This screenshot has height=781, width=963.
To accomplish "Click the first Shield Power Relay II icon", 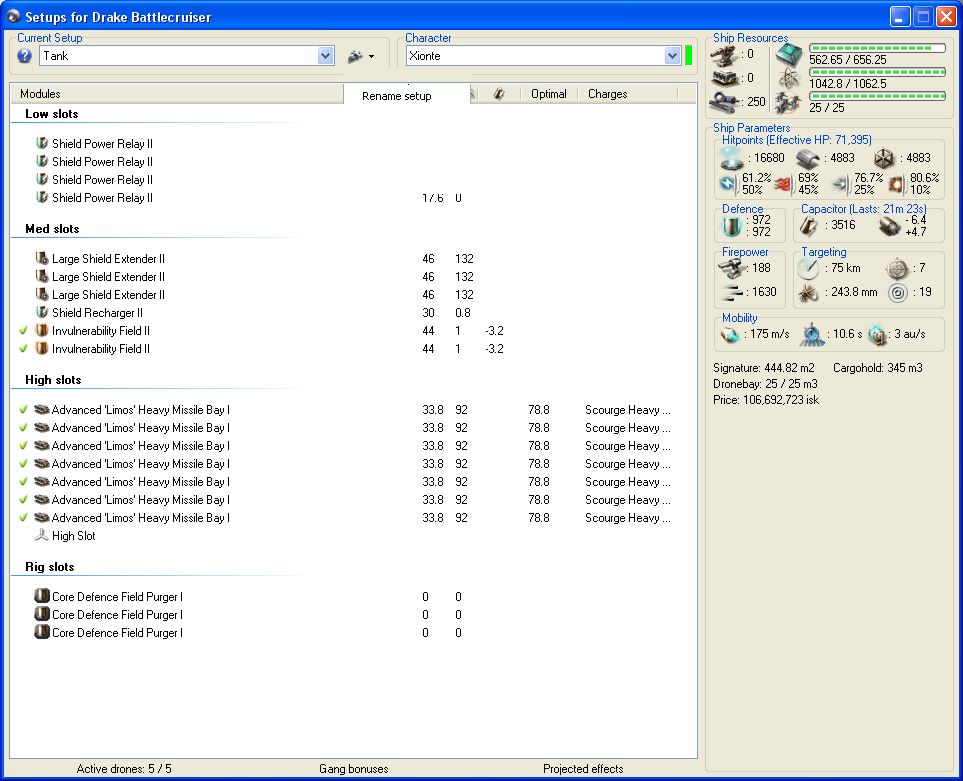I will coord(42,143).
